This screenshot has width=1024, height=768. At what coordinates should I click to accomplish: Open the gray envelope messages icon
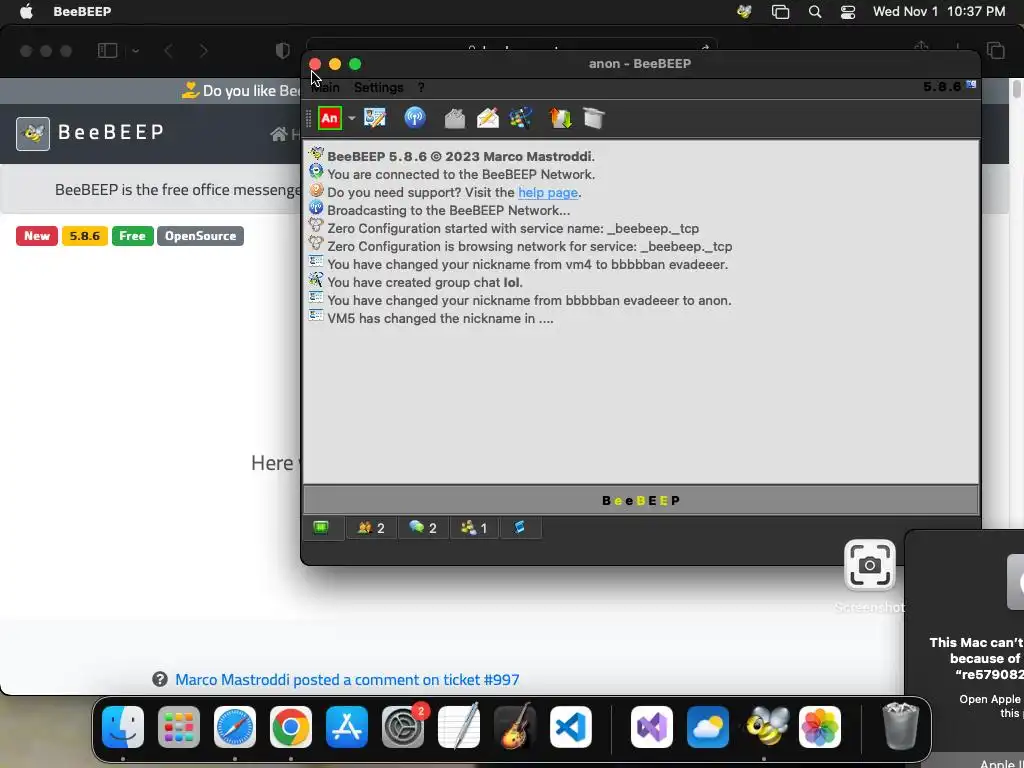(x=455, y=118)
